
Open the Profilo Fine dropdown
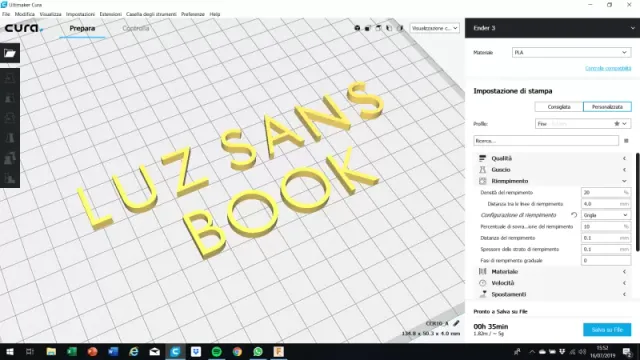tap(583, 124)
